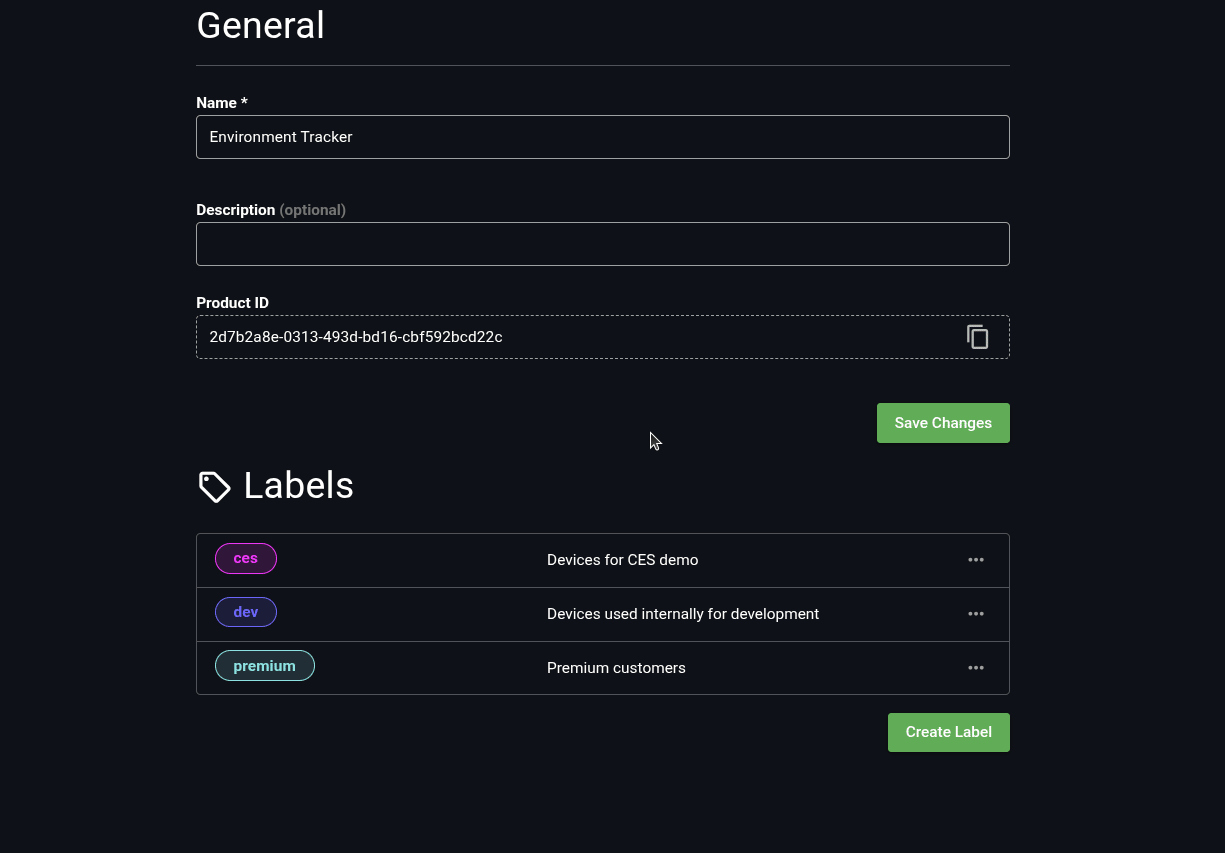Select the 'Devices for CES demo' label row

coord(623,560)
